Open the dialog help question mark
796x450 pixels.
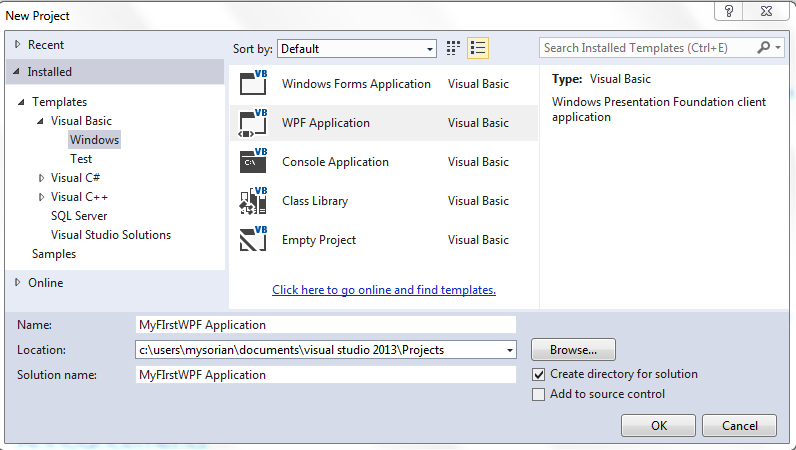coord(729,11)
